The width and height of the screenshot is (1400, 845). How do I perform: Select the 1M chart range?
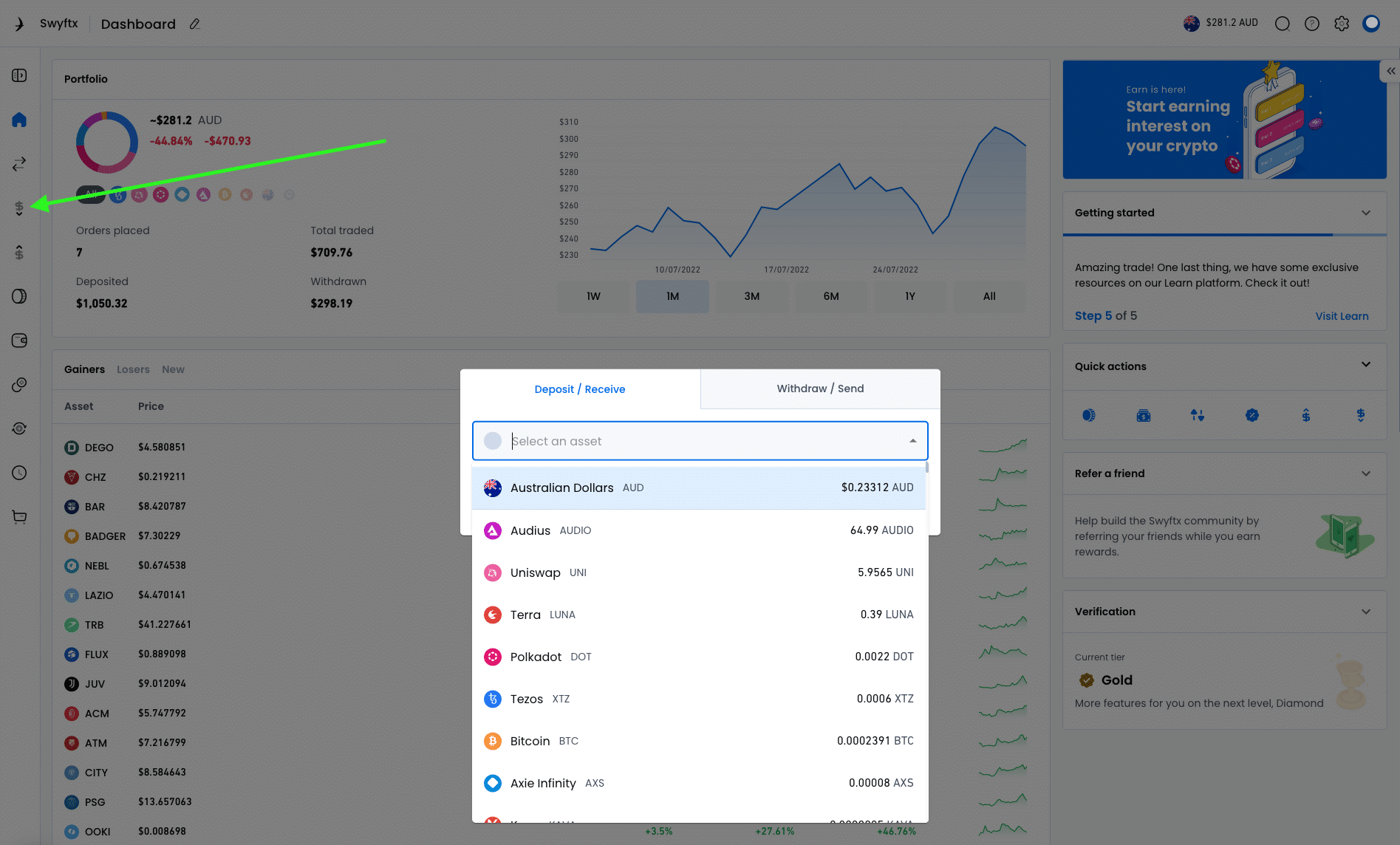tap(672, 296)
